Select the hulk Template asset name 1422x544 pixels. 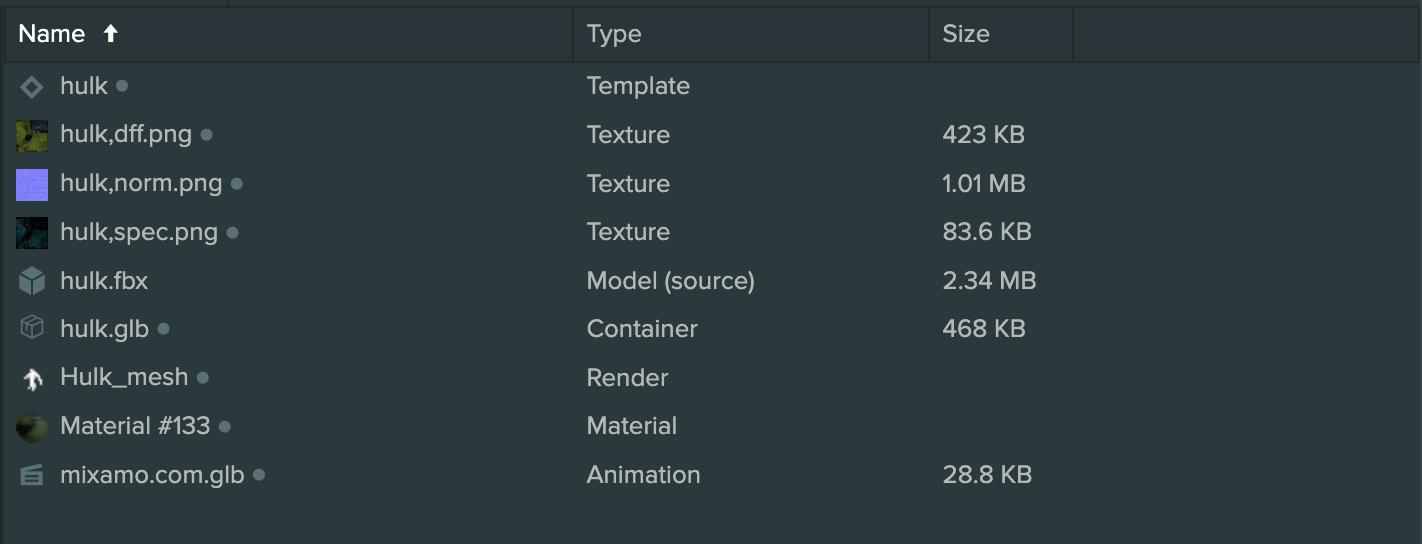(x=84, y=86)
